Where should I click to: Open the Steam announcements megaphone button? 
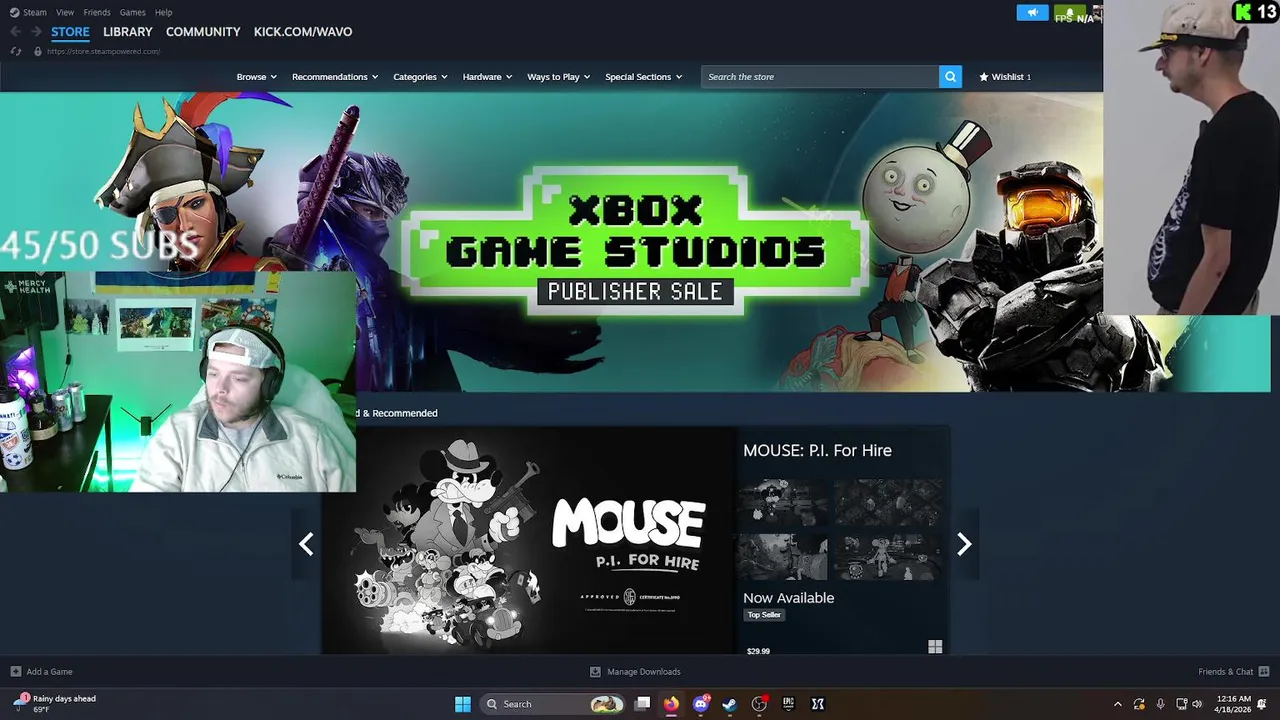(1032, 13)
